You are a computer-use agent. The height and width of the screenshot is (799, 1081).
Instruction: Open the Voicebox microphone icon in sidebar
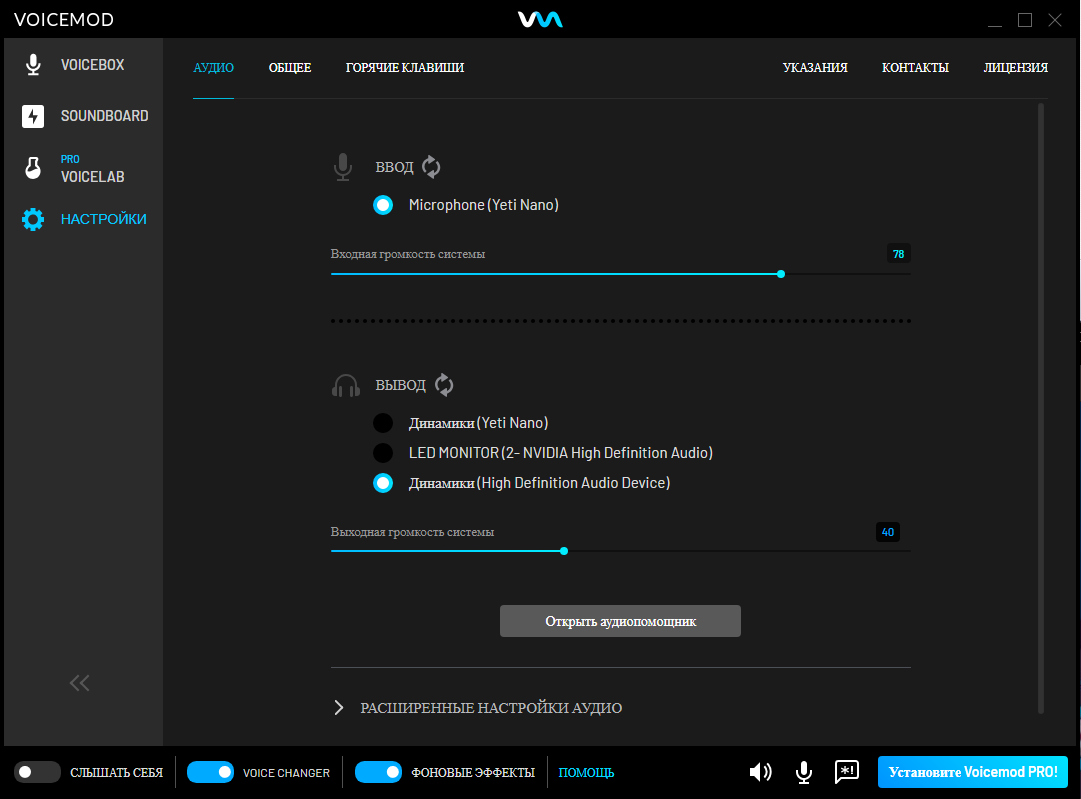coord(33,65)
